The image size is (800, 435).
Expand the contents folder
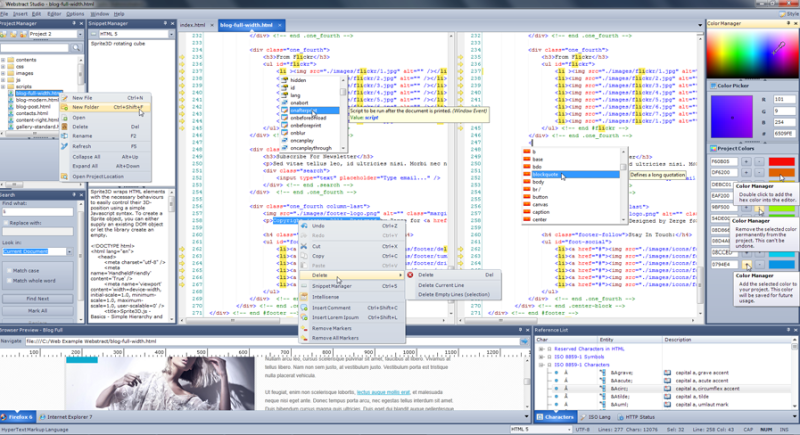coord(3,60)
